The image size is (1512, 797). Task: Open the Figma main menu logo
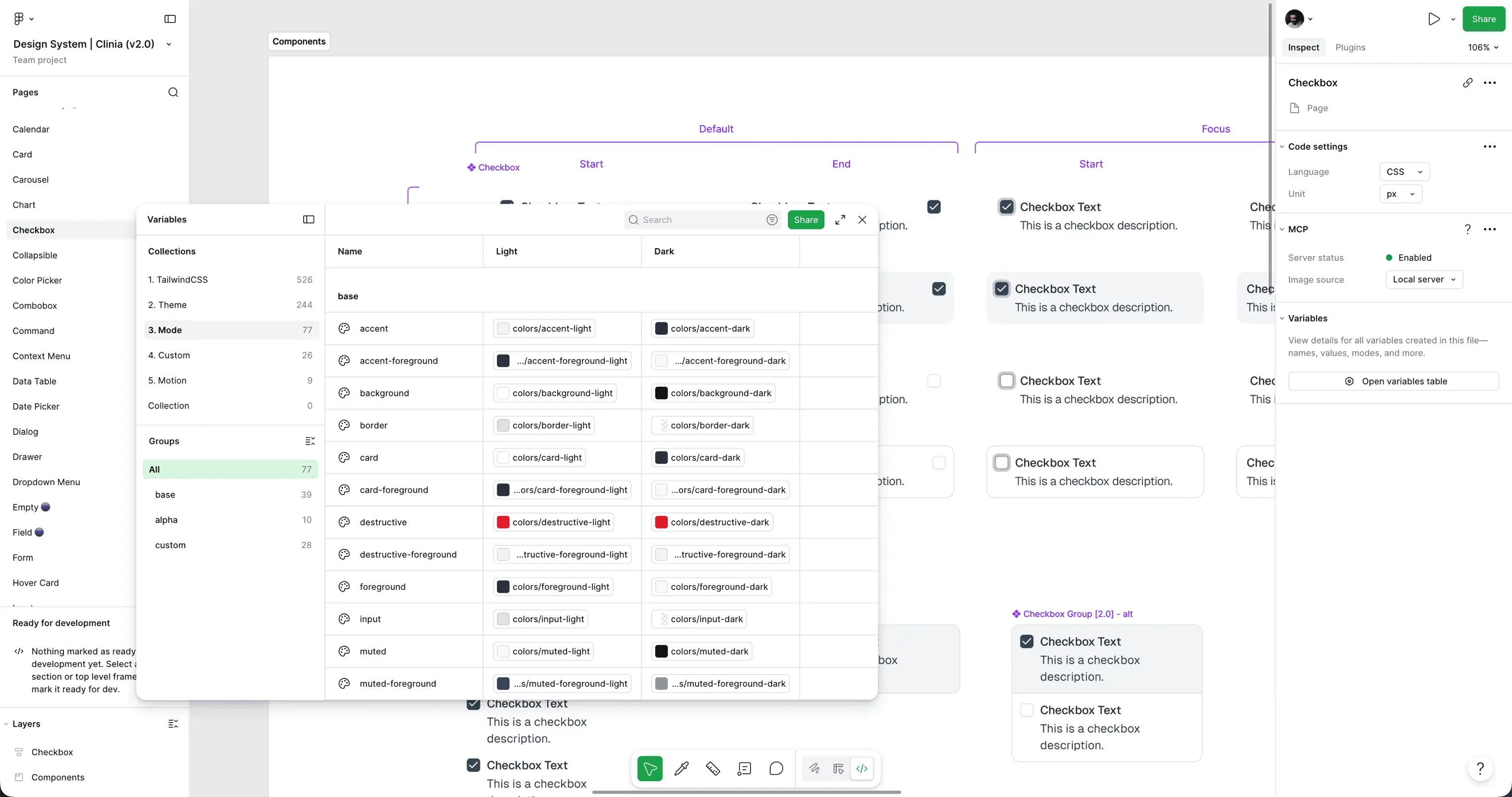coord(19,19)
